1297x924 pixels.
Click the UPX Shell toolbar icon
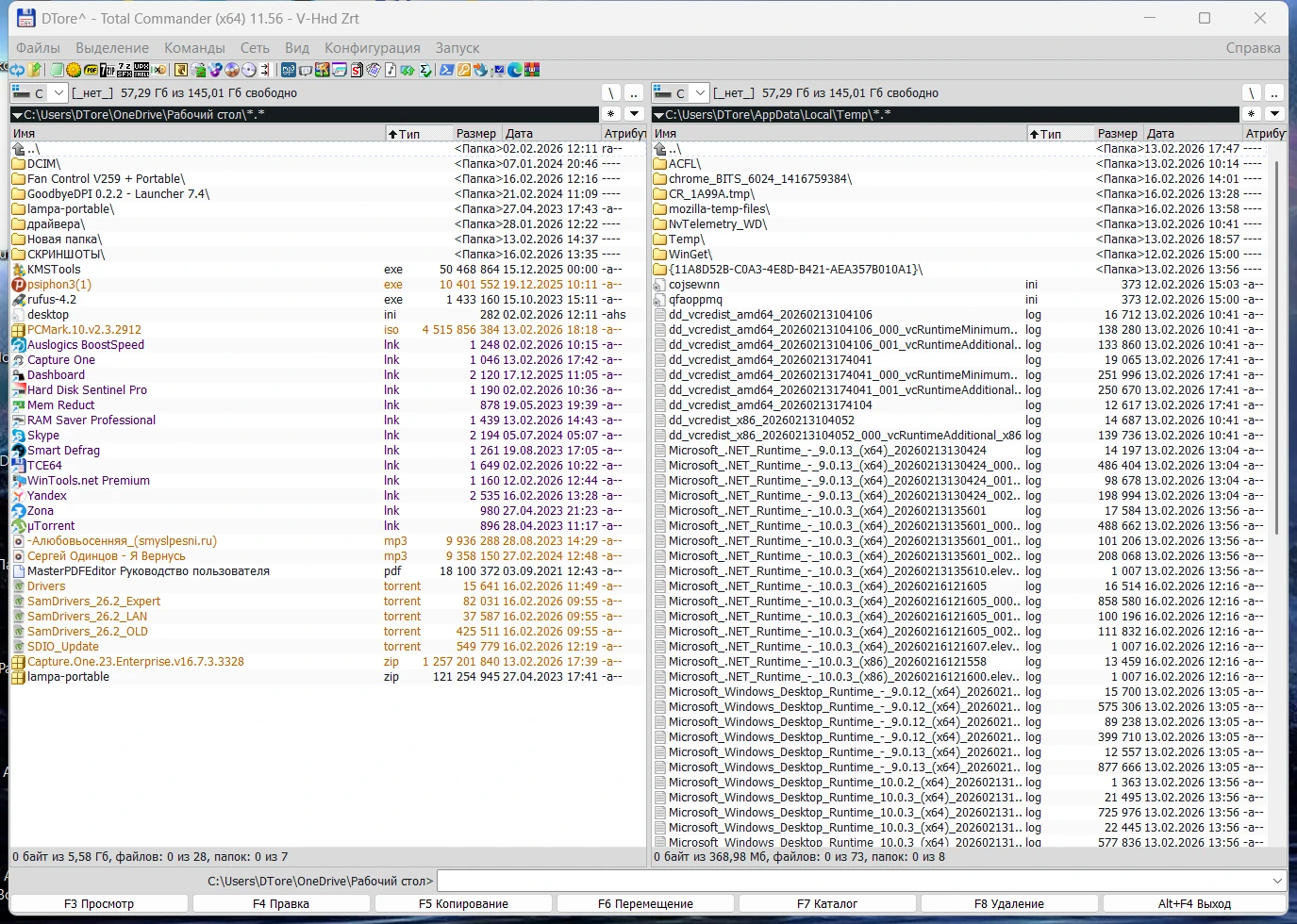(x=141, y=70)
